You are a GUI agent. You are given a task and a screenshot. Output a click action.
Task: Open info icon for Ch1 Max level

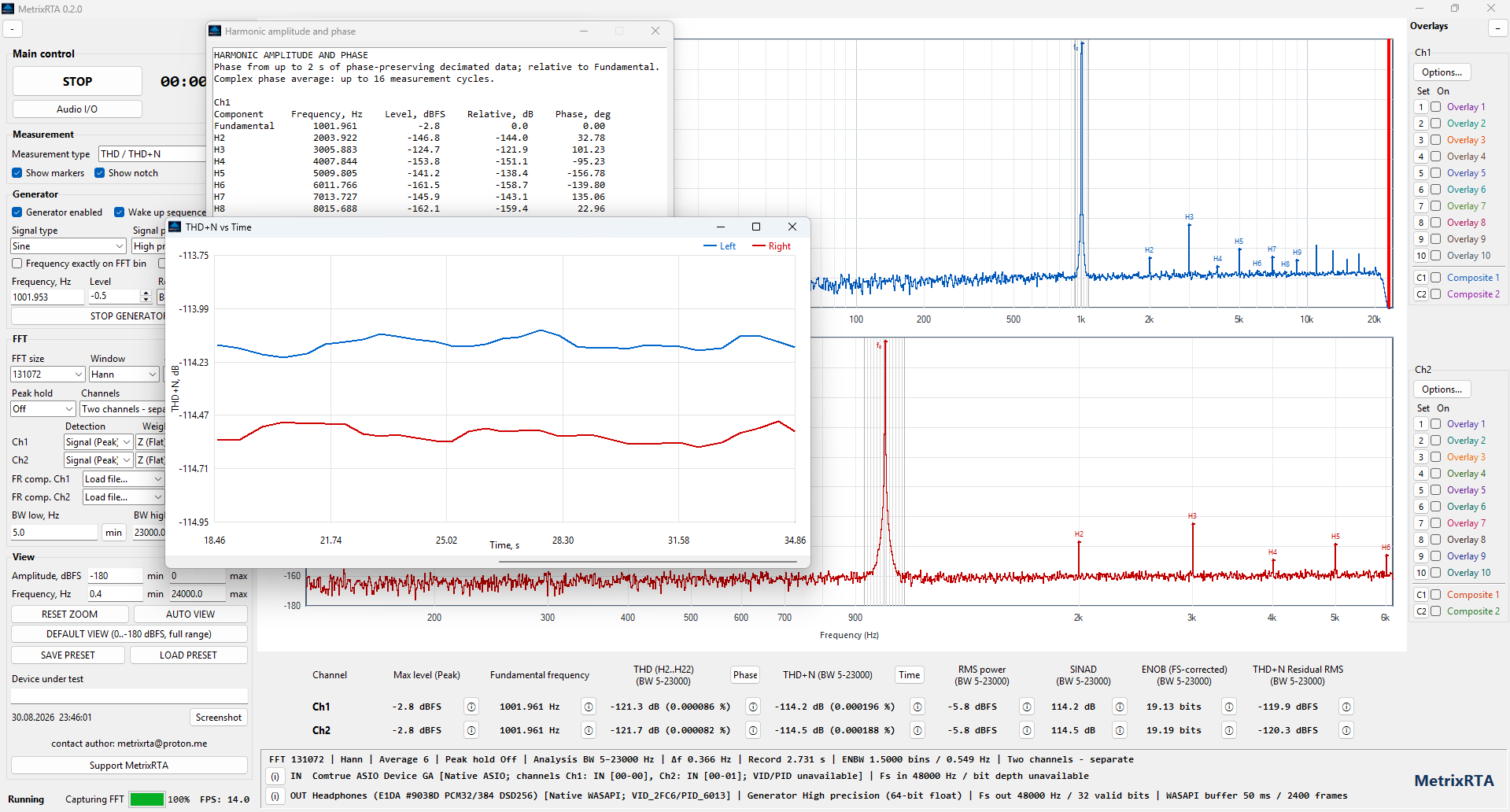point(471,707)
